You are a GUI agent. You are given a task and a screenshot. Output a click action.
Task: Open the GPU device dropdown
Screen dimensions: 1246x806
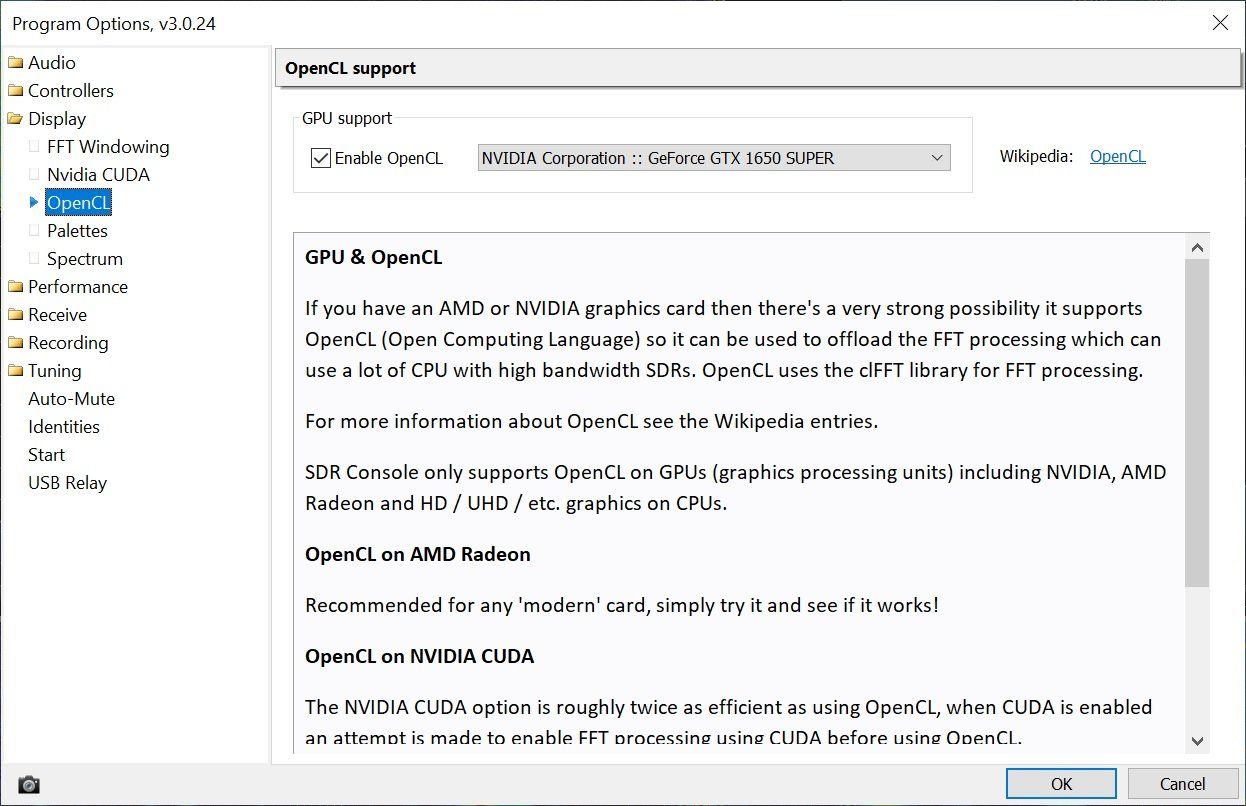coord(714,158)
